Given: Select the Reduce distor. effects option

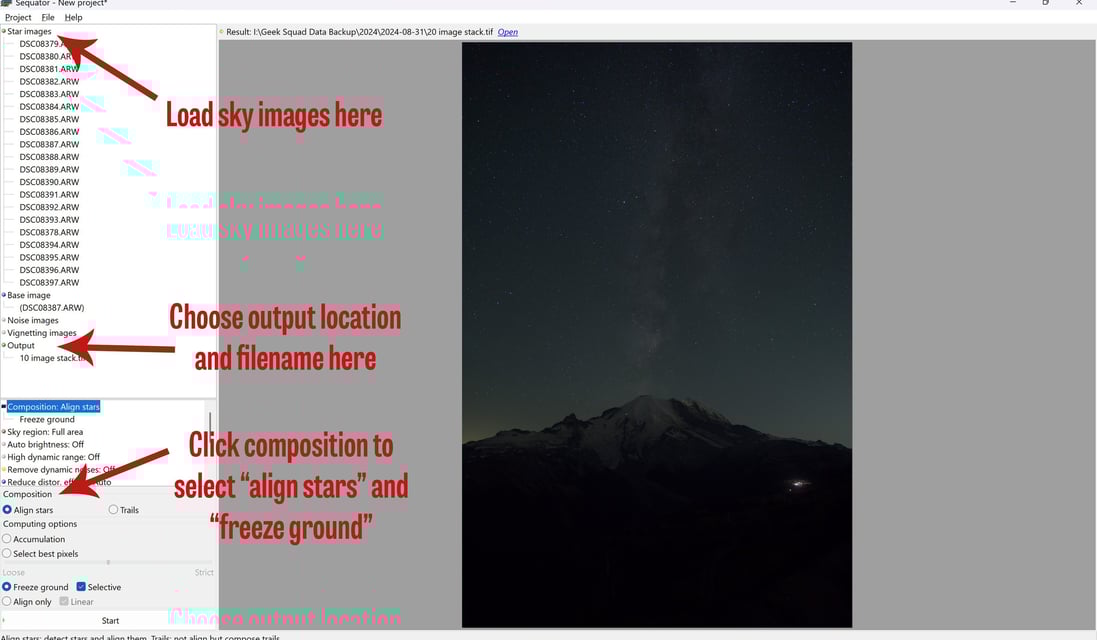Looking at the screenshot, I should [x=59, y=483].
